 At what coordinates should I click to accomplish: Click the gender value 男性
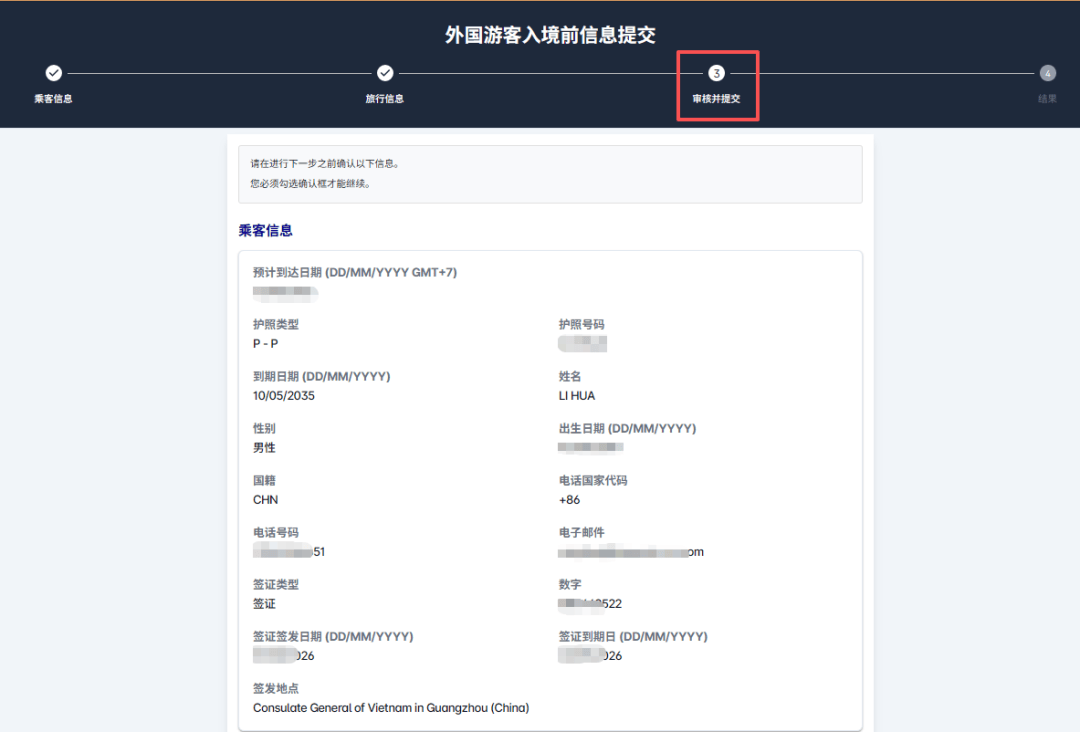pyautogui.click(x=264, y=448)
